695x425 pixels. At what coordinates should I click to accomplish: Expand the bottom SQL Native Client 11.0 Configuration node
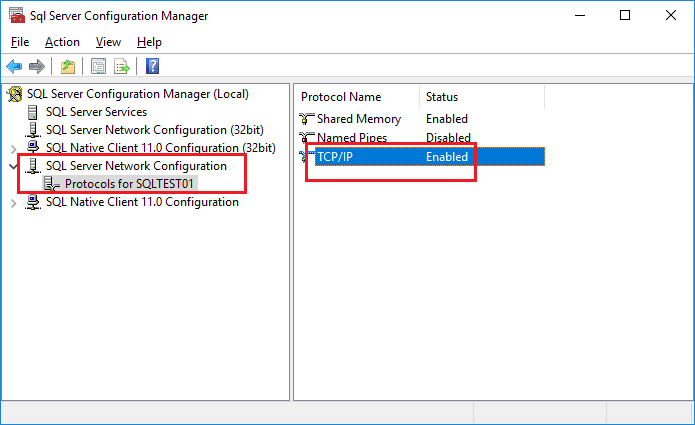13,203
